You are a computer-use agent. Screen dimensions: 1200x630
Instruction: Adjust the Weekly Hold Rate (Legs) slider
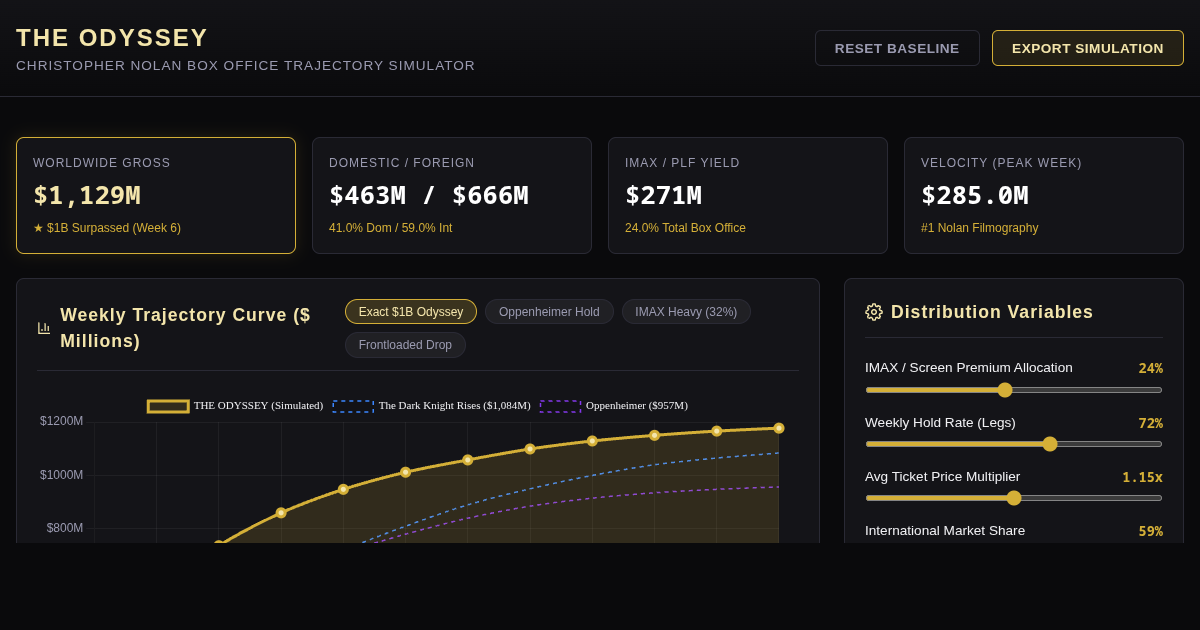click(x=1014, y=444)
